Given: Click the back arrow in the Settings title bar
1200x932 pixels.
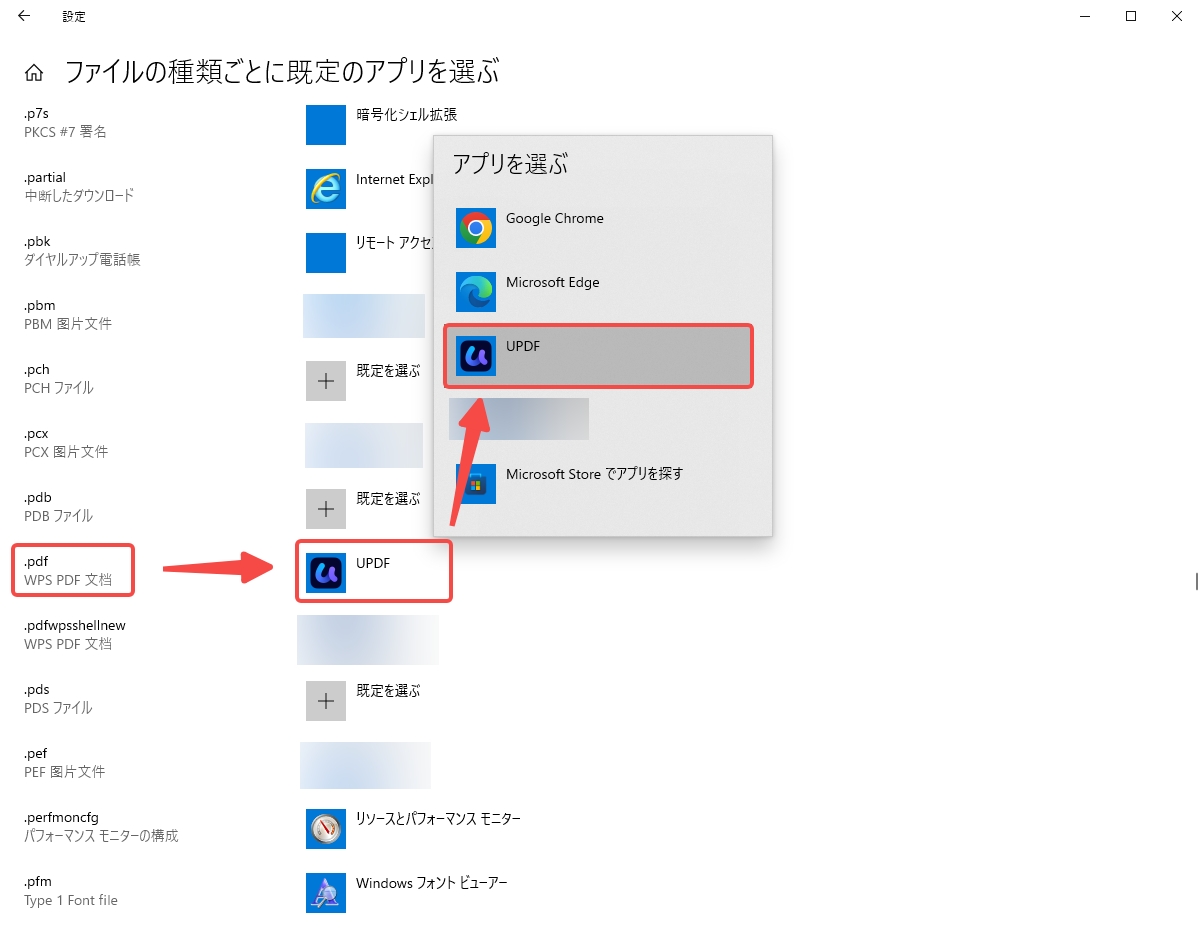Looking at the screenshot, I should pos(24,16).
